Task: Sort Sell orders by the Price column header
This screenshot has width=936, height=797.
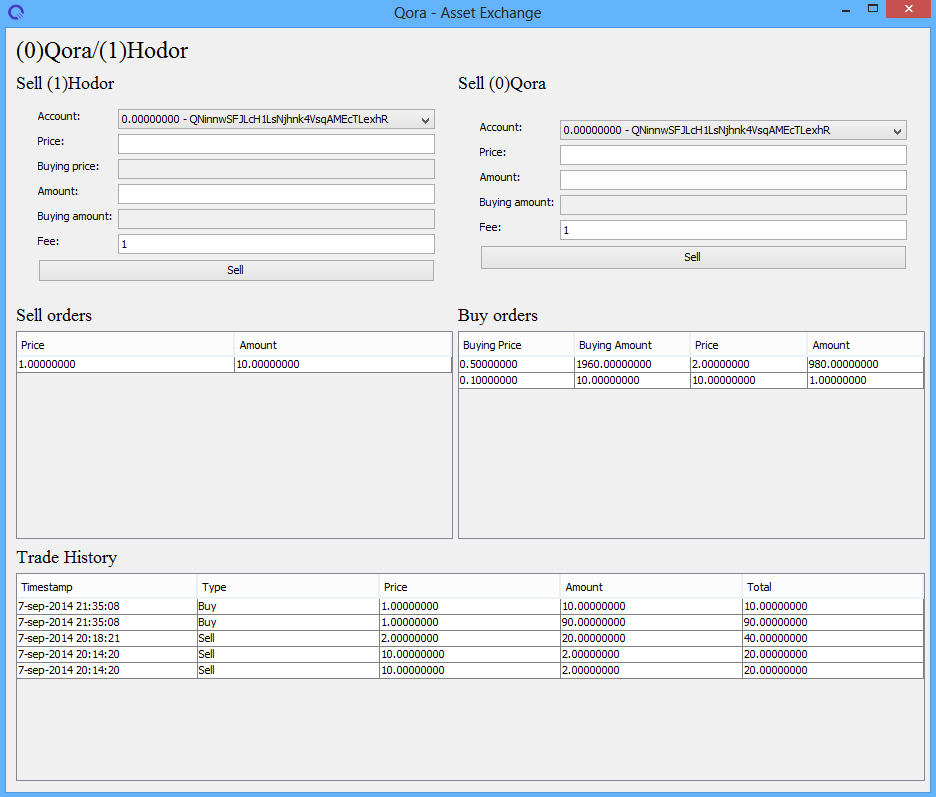Action: pos(125,345)
